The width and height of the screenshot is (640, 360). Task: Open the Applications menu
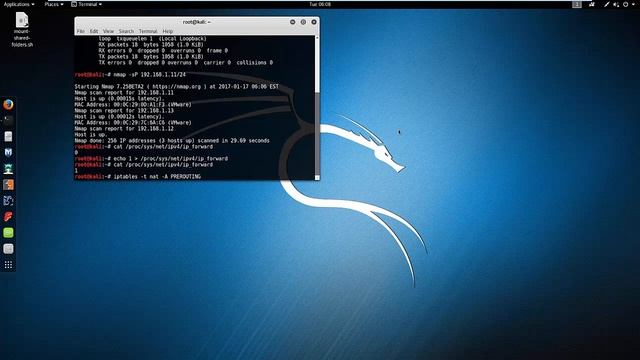click(19, 4)
